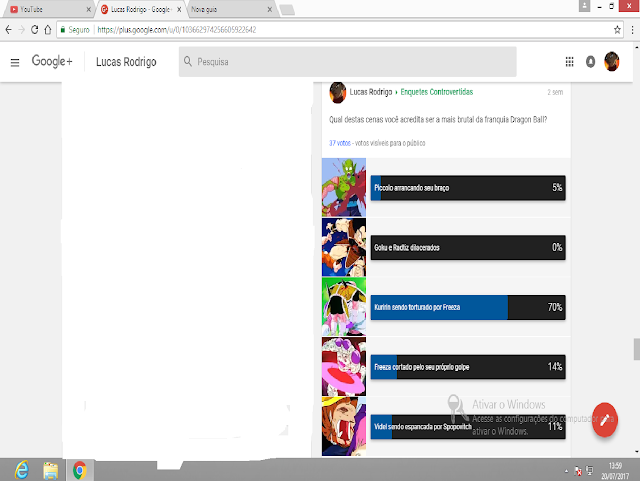Open the notifications bell
The width and height of the screenshot is (640, 481).
coord(590,62)
